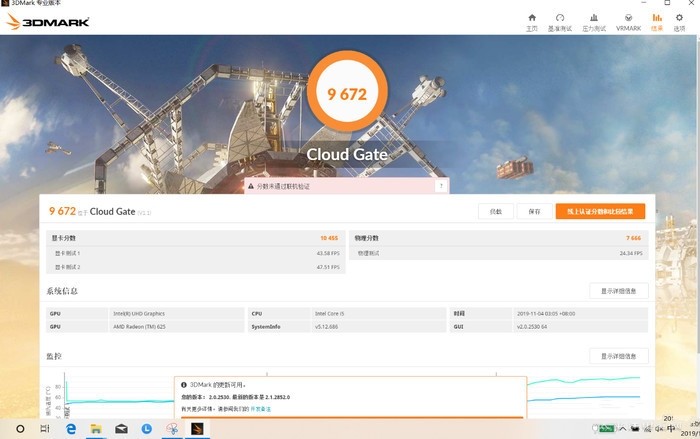Click the SystemInfo v5.12.686 value
Image resolution: width=700 pixels, height=439 pixels.
coord(326,326)
